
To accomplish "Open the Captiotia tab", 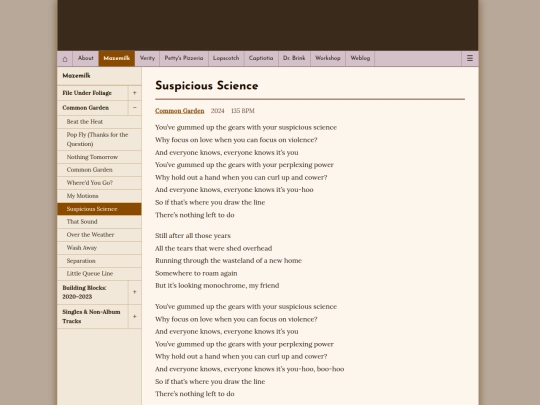I will (261, 59).
